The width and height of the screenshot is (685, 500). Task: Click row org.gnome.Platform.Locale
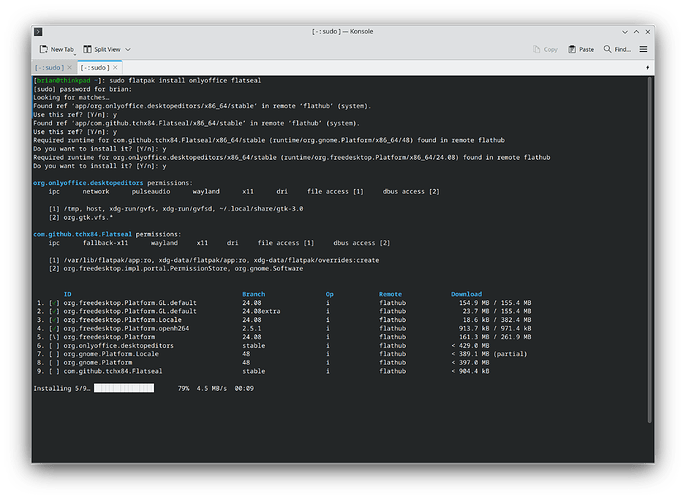(x=282, y=354)
